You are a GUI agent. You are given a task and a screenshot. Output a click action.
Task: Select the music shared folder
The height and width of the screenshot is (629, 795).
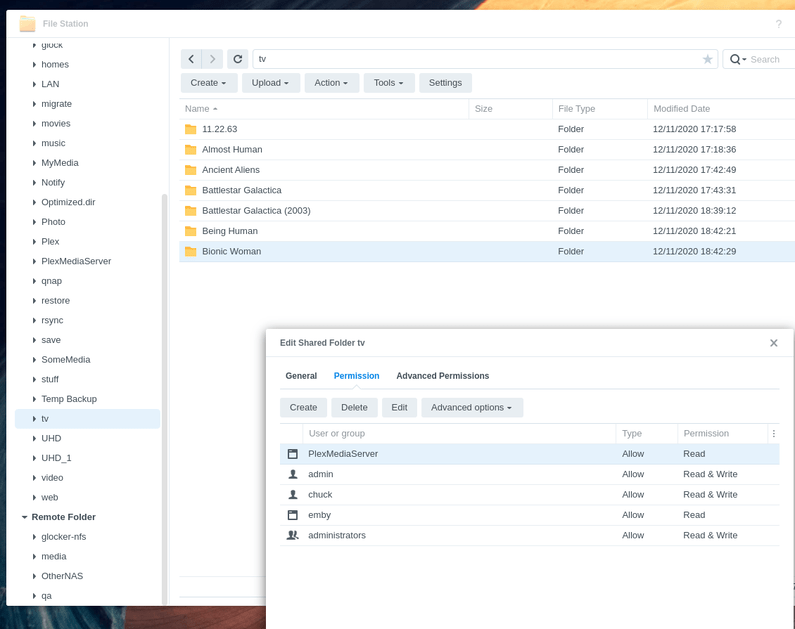pyautogui.click(x=53, y=143)
